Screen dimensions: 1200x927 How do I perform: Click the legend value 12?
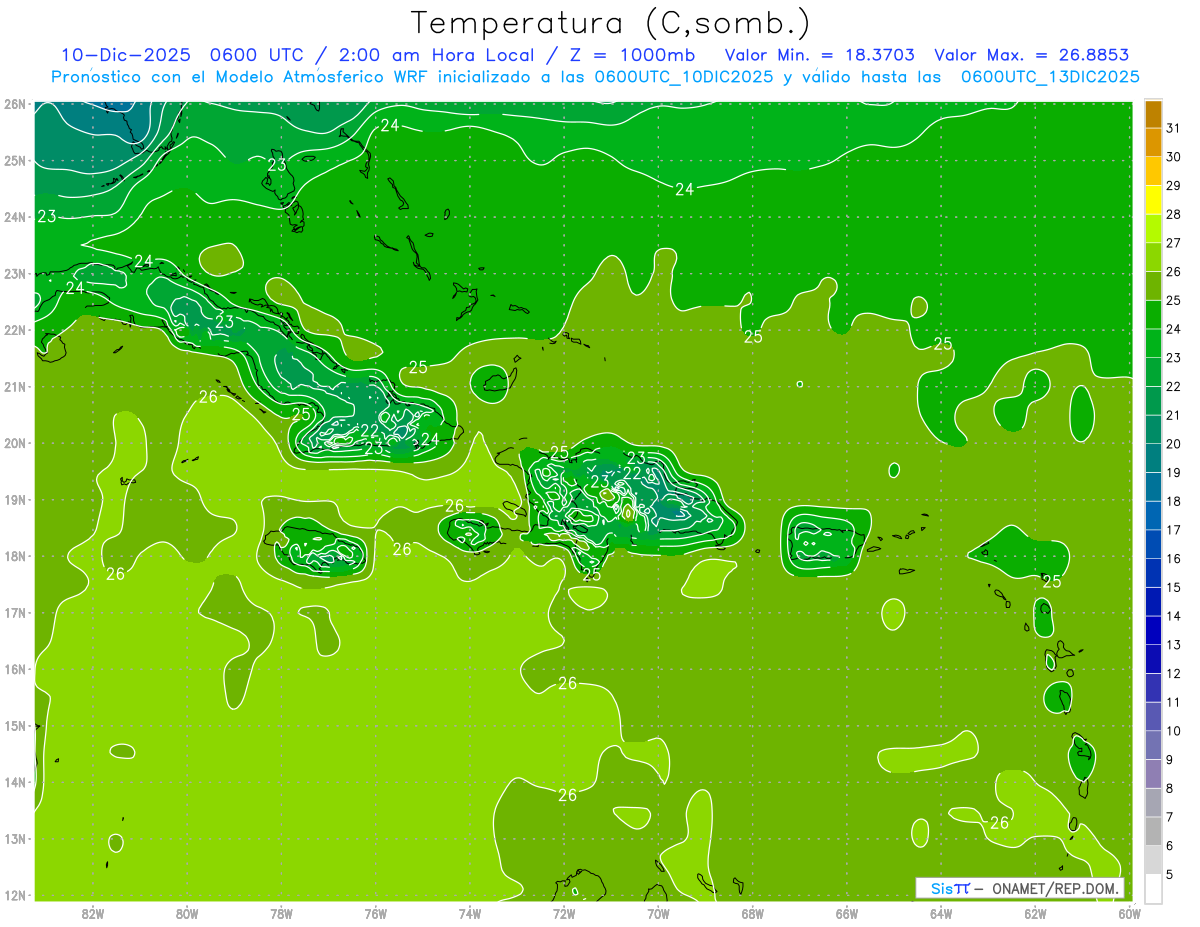pyautogui.click(x=1173, y=673)
